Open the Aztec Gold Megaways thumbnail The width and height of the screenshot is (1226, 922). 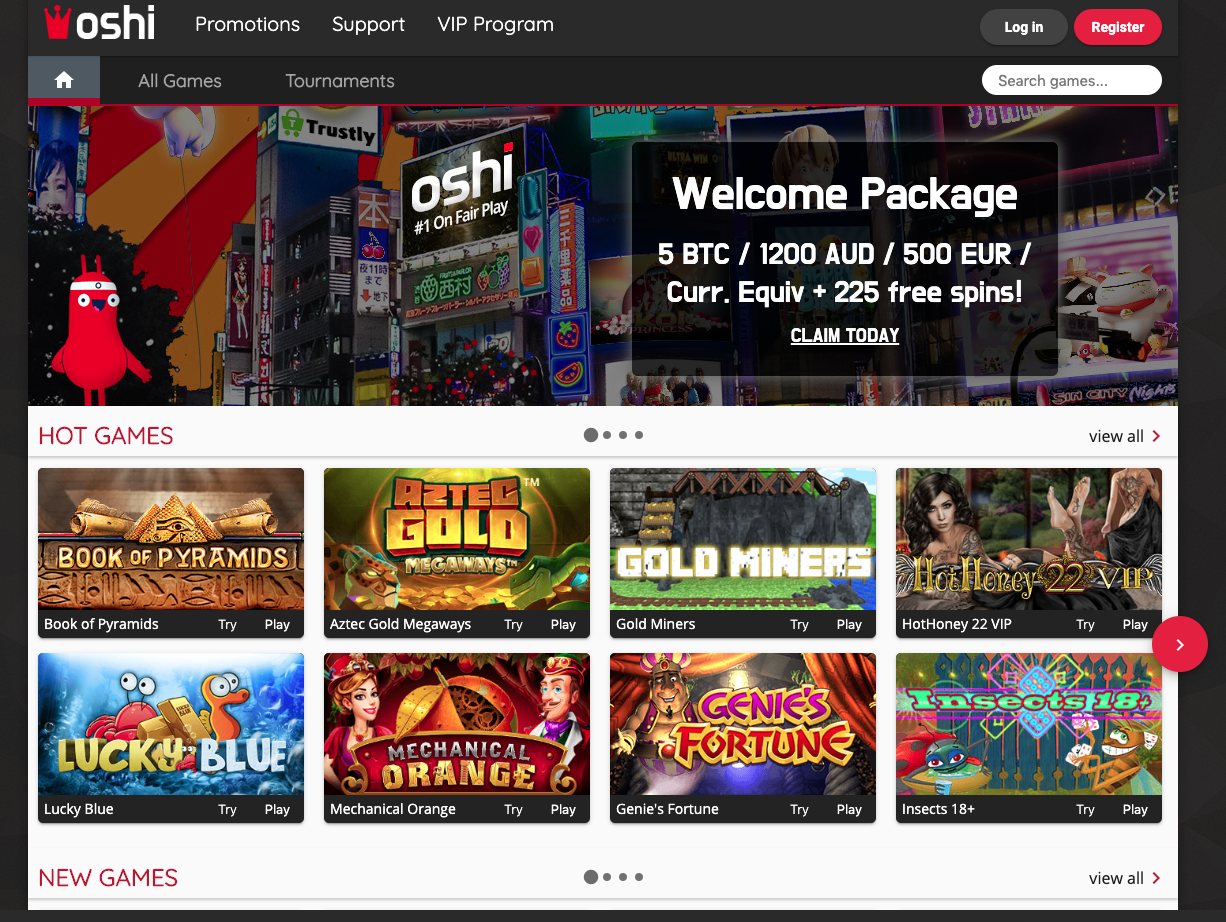tap(457, 539)
